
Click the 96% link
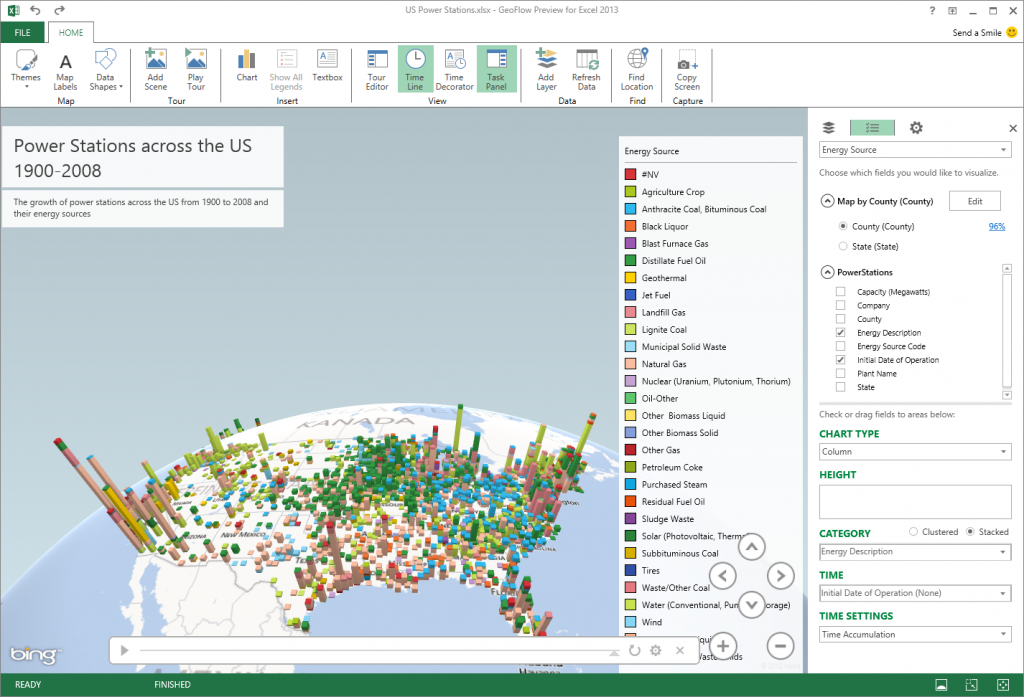tap(996, 226)
